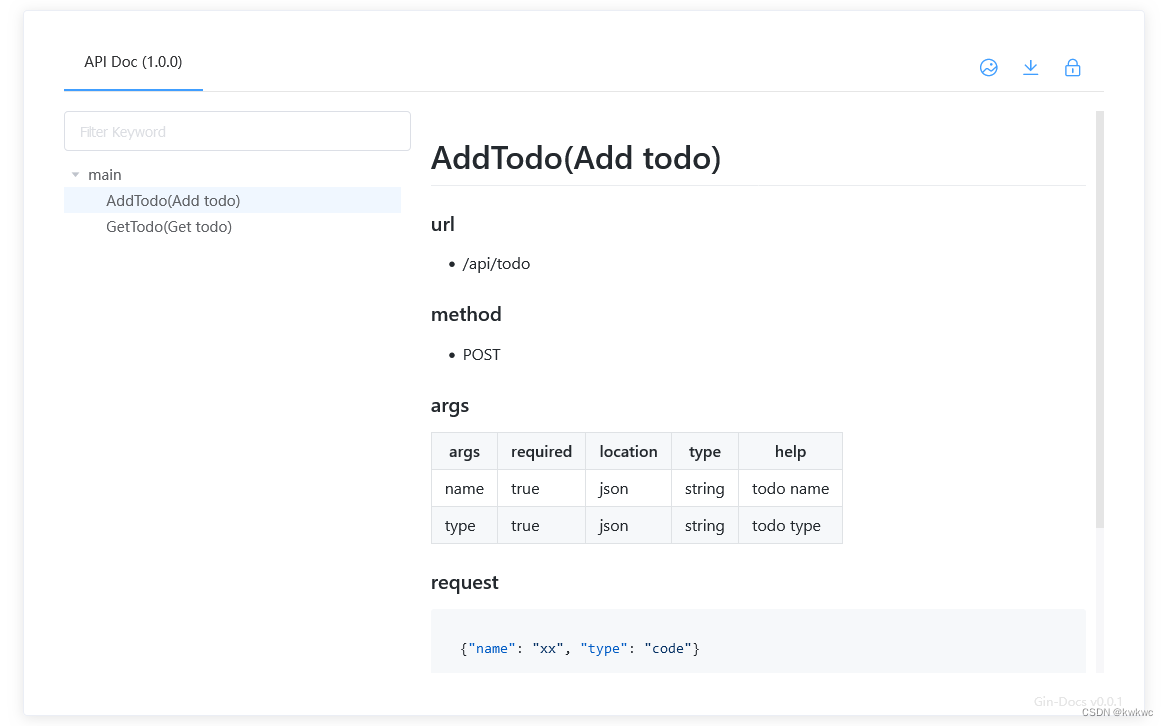Screen dimensions: 1168x726
Task: Collapse the main tree node arrow
Action: (x=75, y=175)
